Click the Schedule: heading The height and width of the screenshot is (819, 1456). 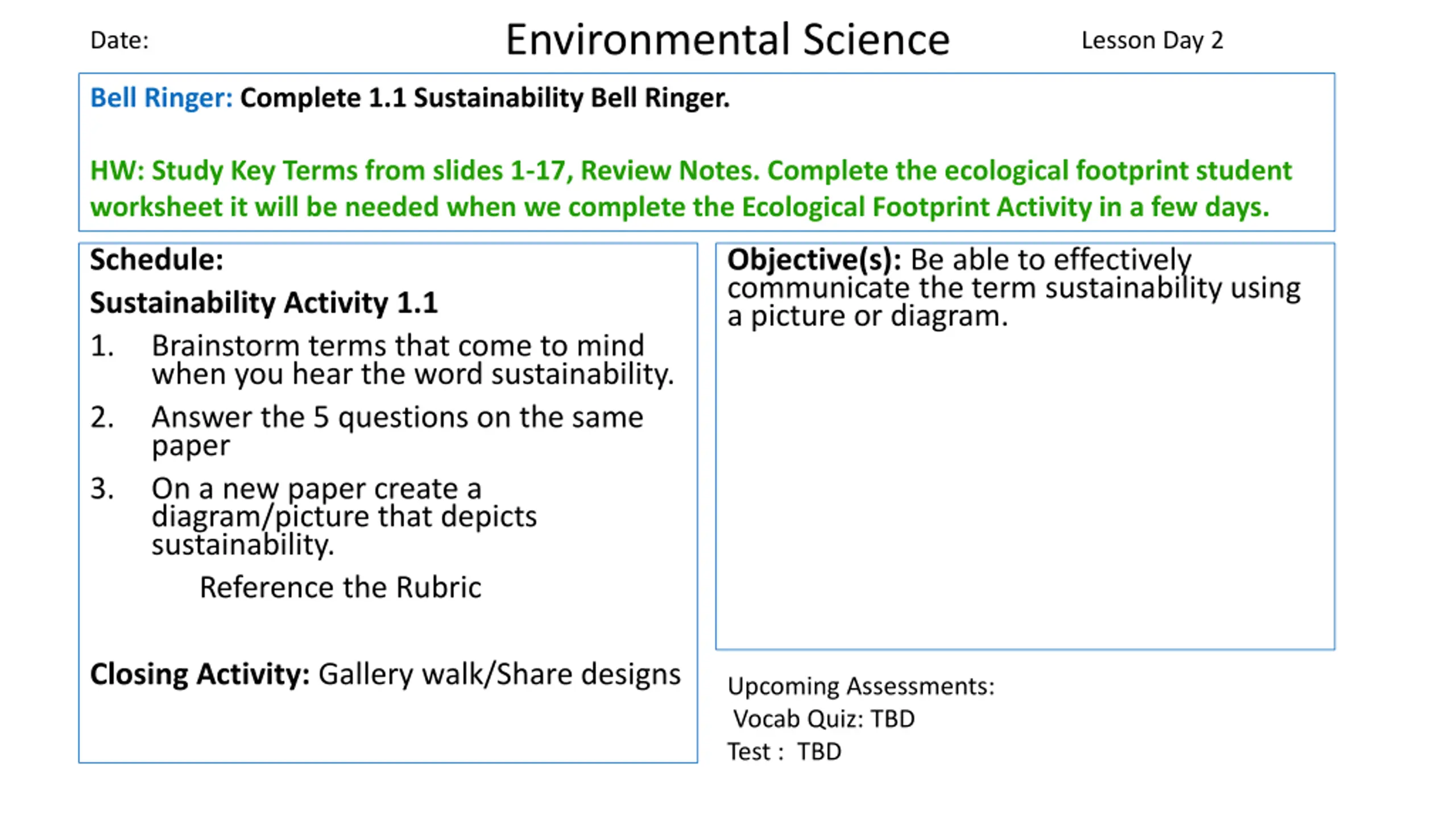[156, 260]
